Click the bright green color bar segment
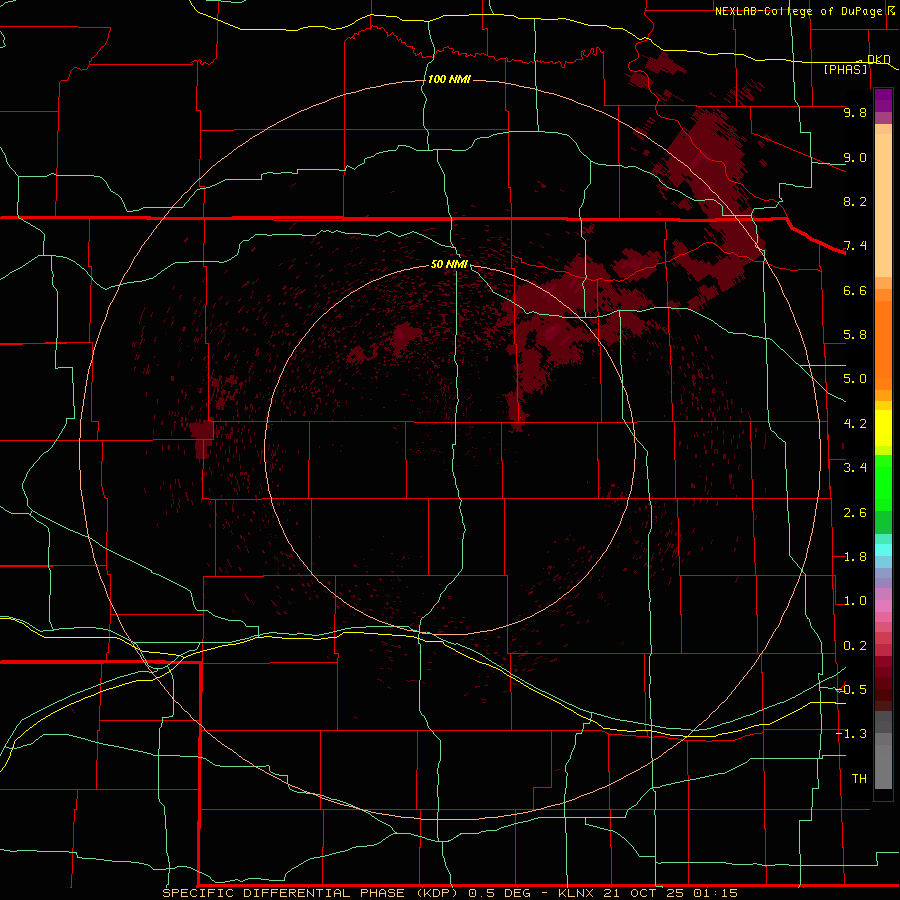This screenshot has height=900, width=900. pos(883,483)
